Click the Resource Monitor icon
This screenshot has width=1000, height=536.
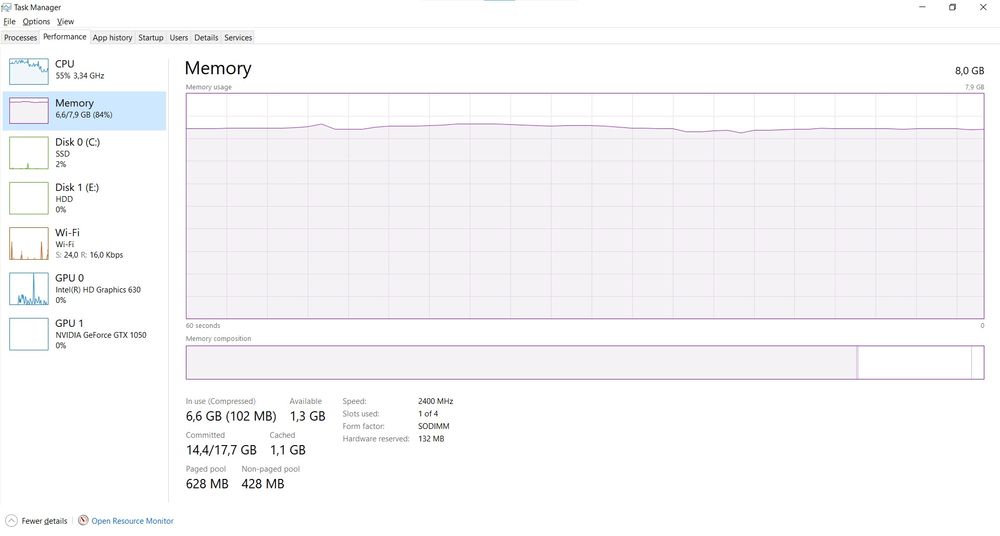coord(83,521)
